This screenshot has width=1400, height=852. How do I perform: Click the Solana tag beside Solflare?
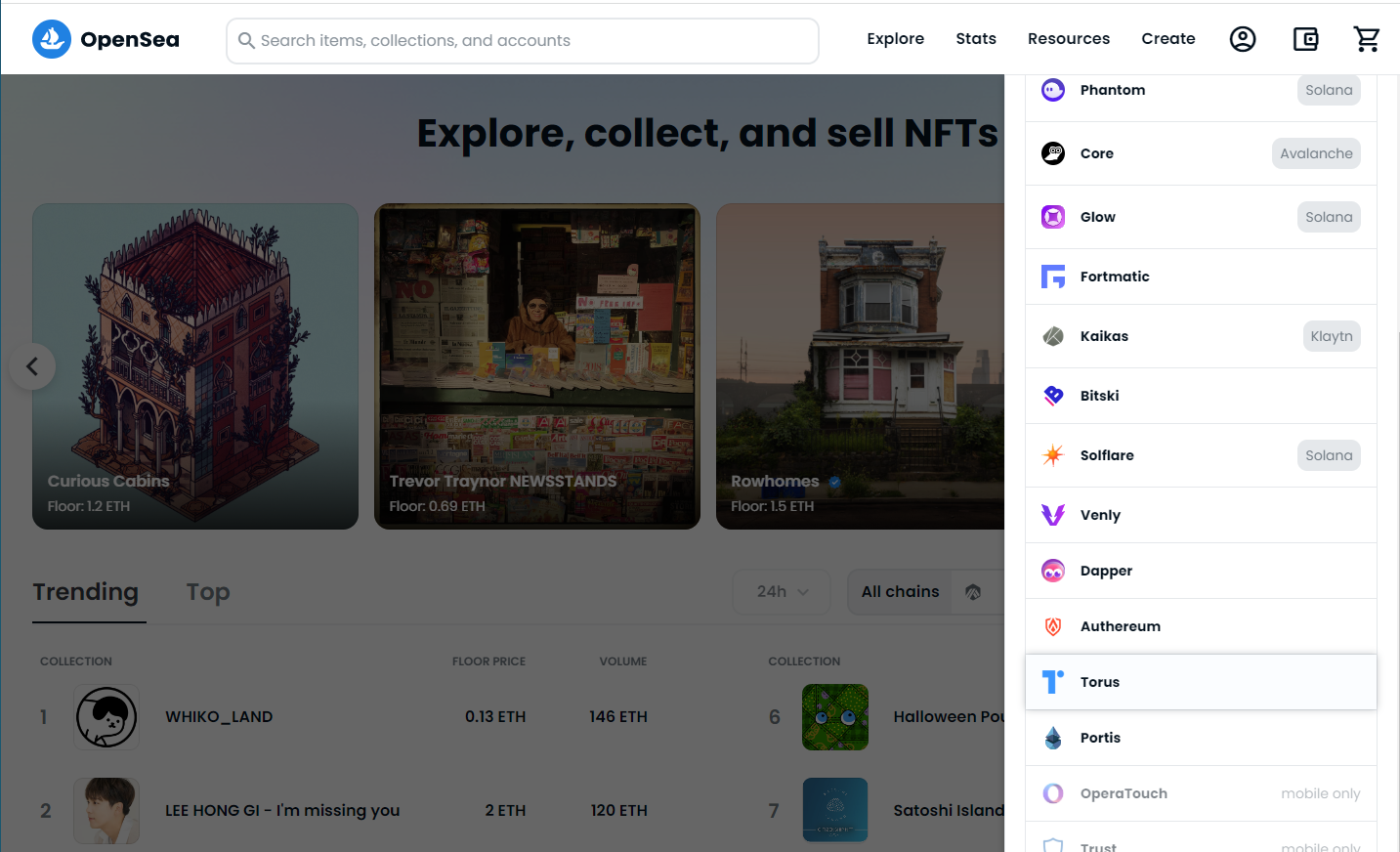[x=1329, y=455]
